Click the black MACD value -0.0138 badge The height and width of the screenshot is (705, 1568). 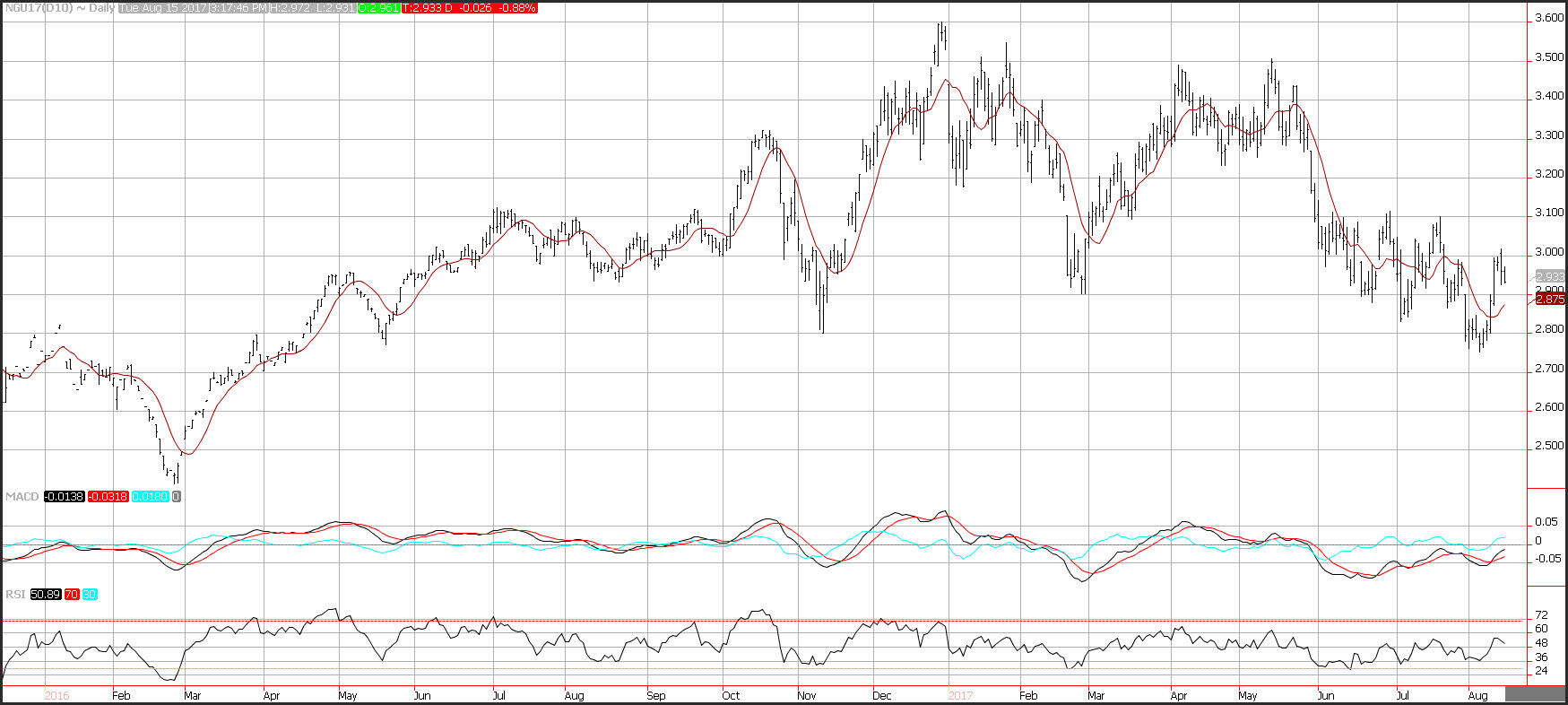coord(65,496)
